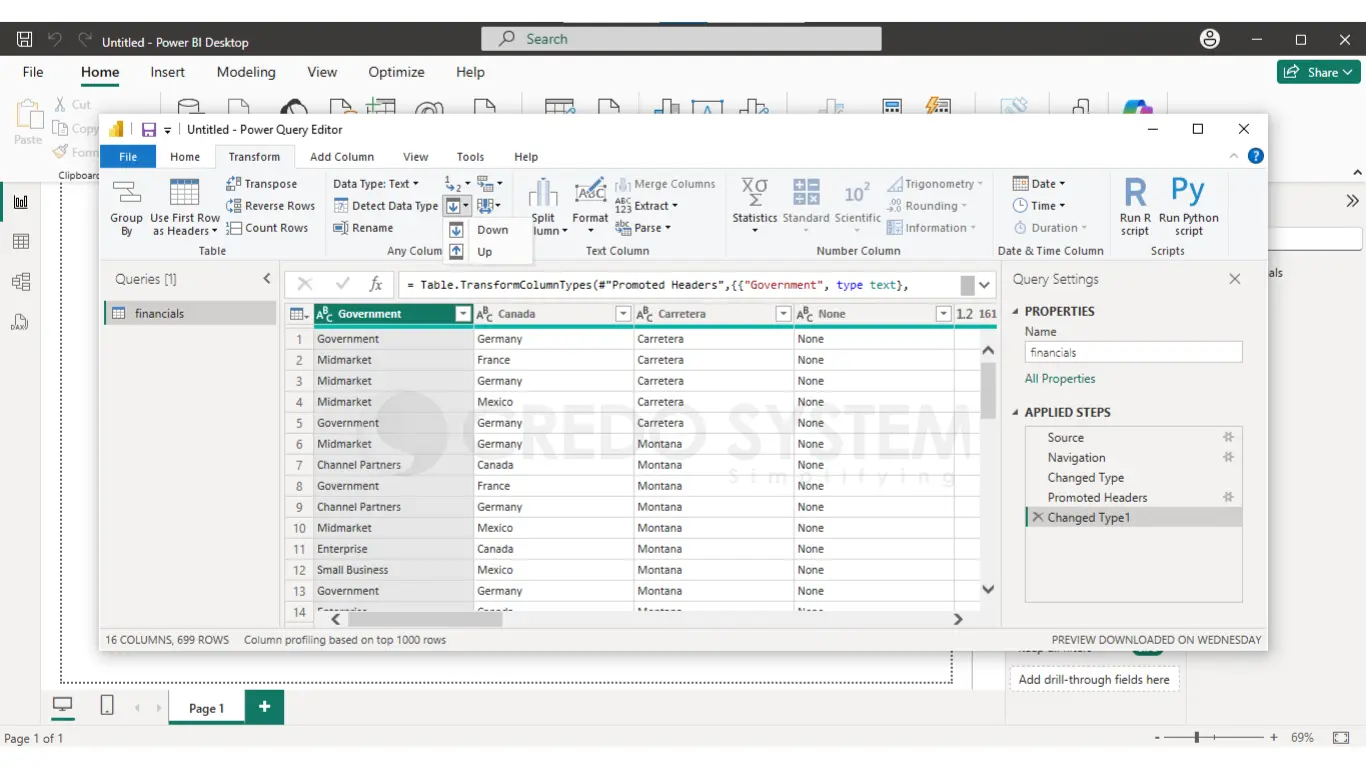Click Rename in the Any Column group
Viewport: 1366px width, 768px height.
click(x=363, y=228)
